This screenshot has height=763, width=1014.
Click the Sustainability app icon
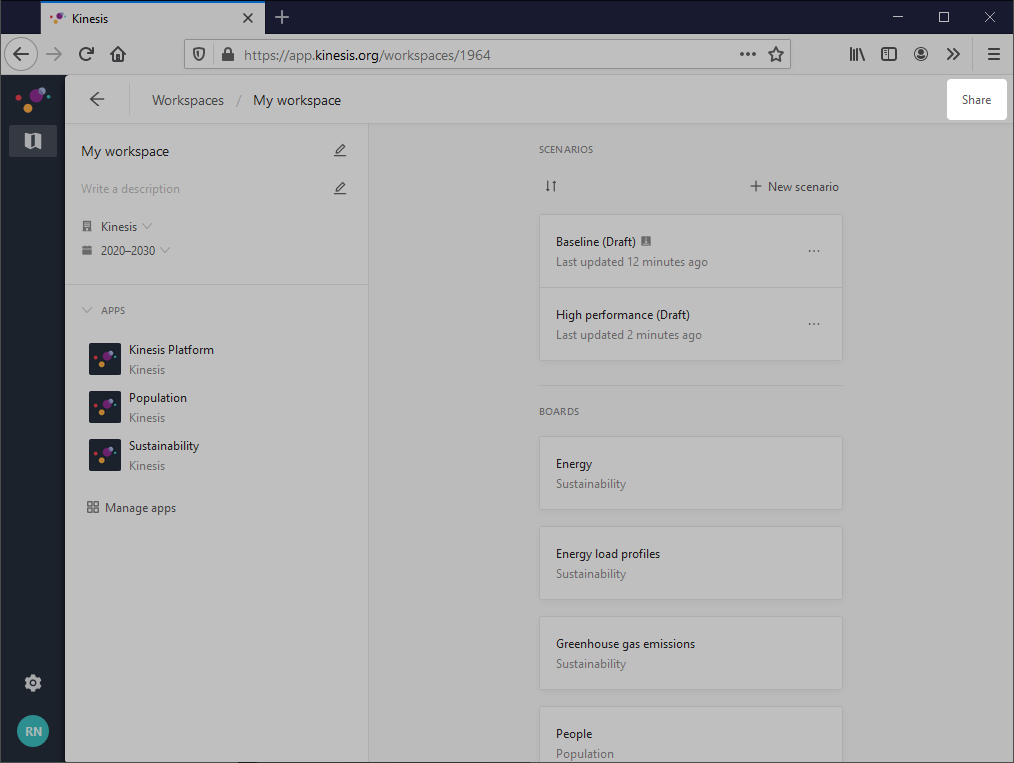[105, 455]
